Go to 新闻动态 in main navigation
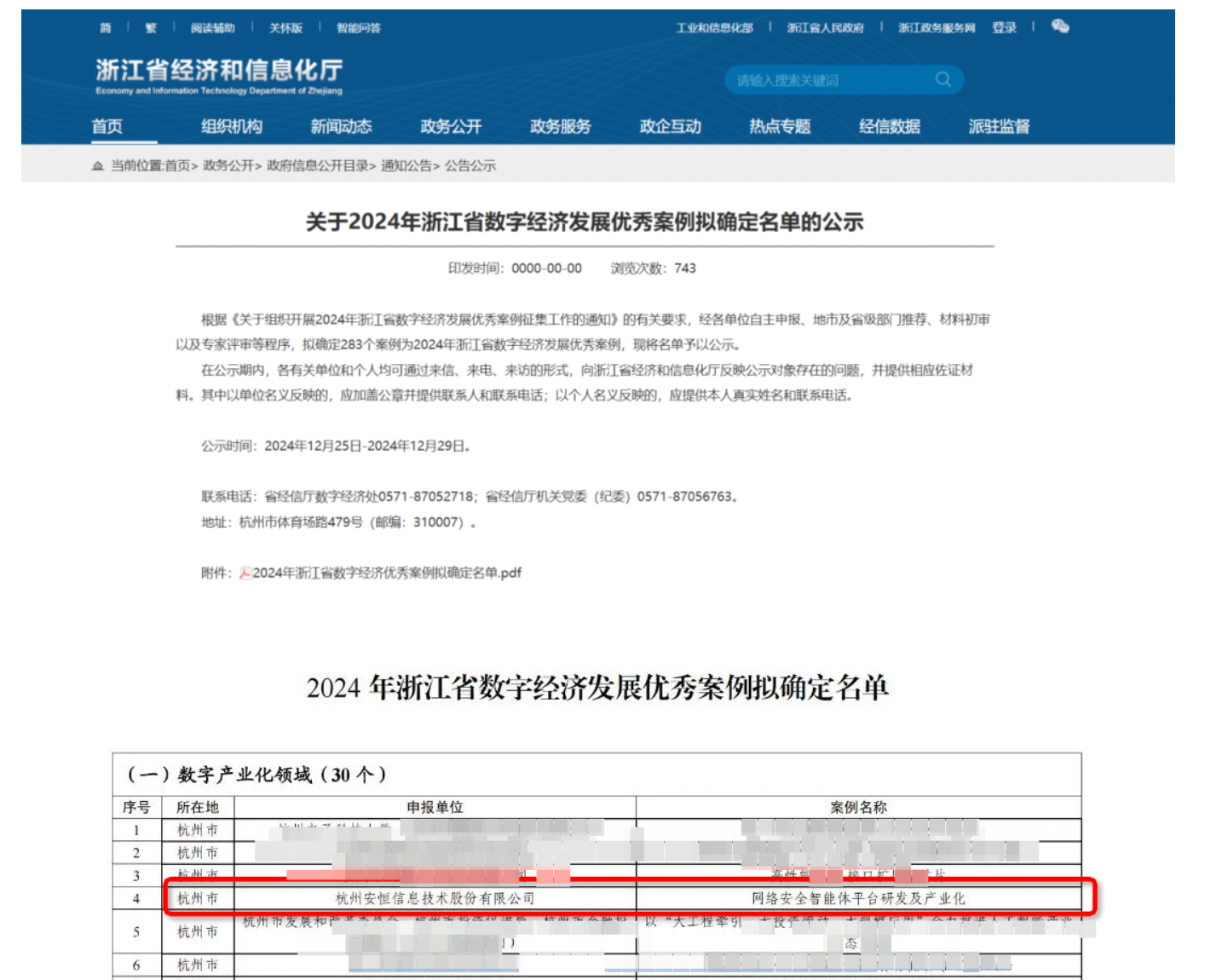Image resolution: width=1205 pixels, height=980 pixels. click(x=341, y=127)
